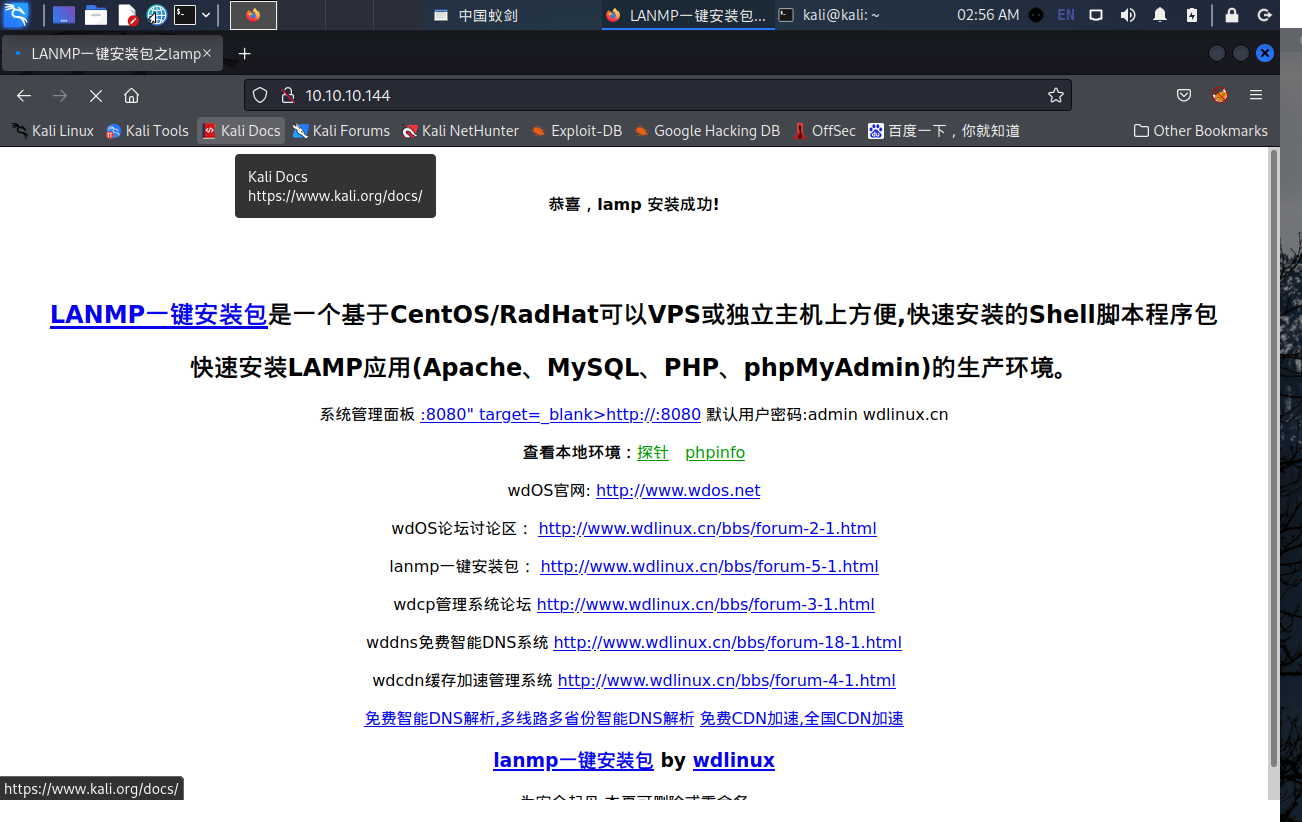Open the Kali Linux bookmark
The height and width of the screenshot is (822, 1302).
(x=53, y=130)
